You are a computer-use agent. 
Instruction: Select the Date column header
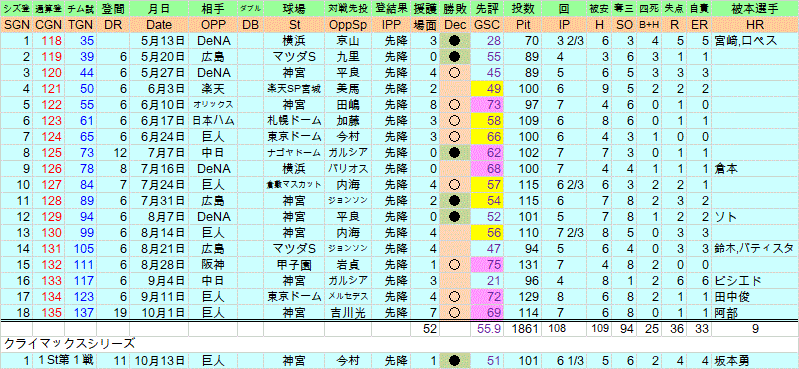pyautogui.click(x=159, y=25)
